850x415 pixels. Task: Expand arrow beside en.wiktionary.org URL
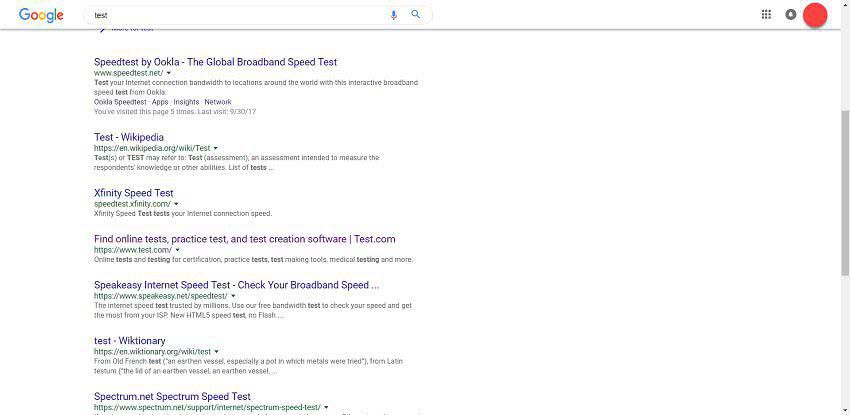[x=217, y=352]
